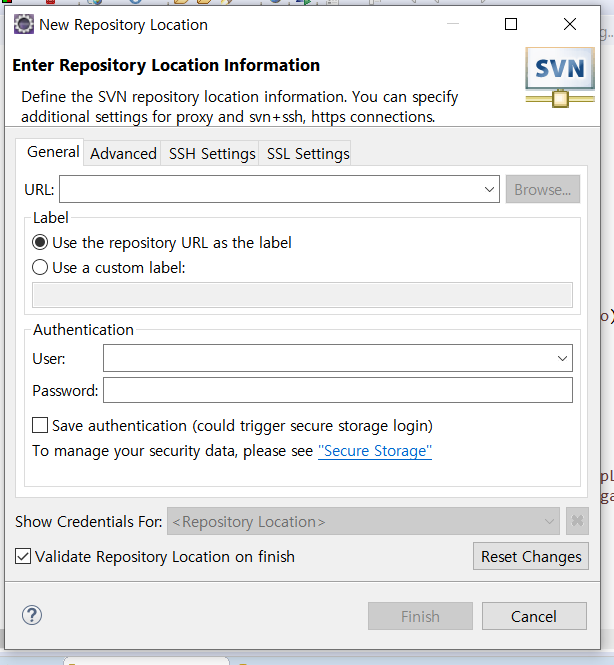
Task: Switch to the SSL Settings tab
Action: click(308, 153)
